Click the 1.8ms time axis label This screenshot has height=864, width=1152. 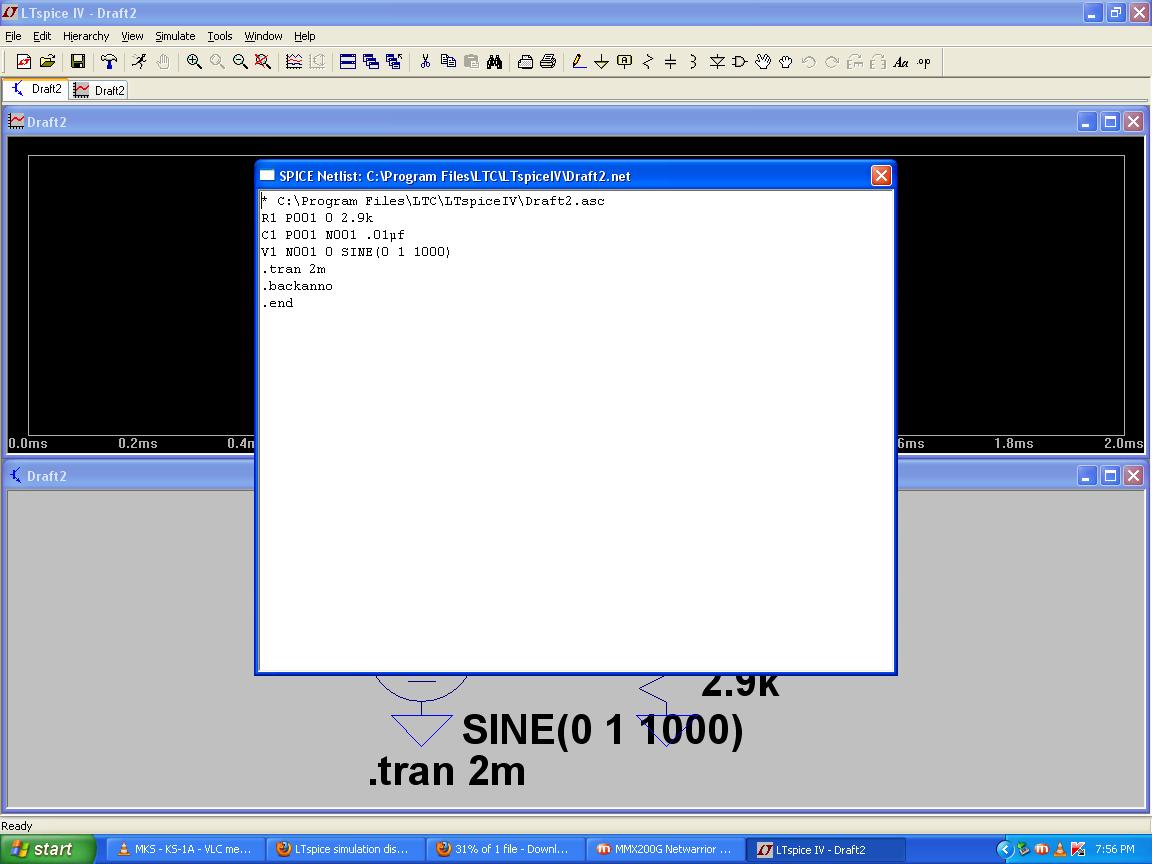pos(1014,443)
